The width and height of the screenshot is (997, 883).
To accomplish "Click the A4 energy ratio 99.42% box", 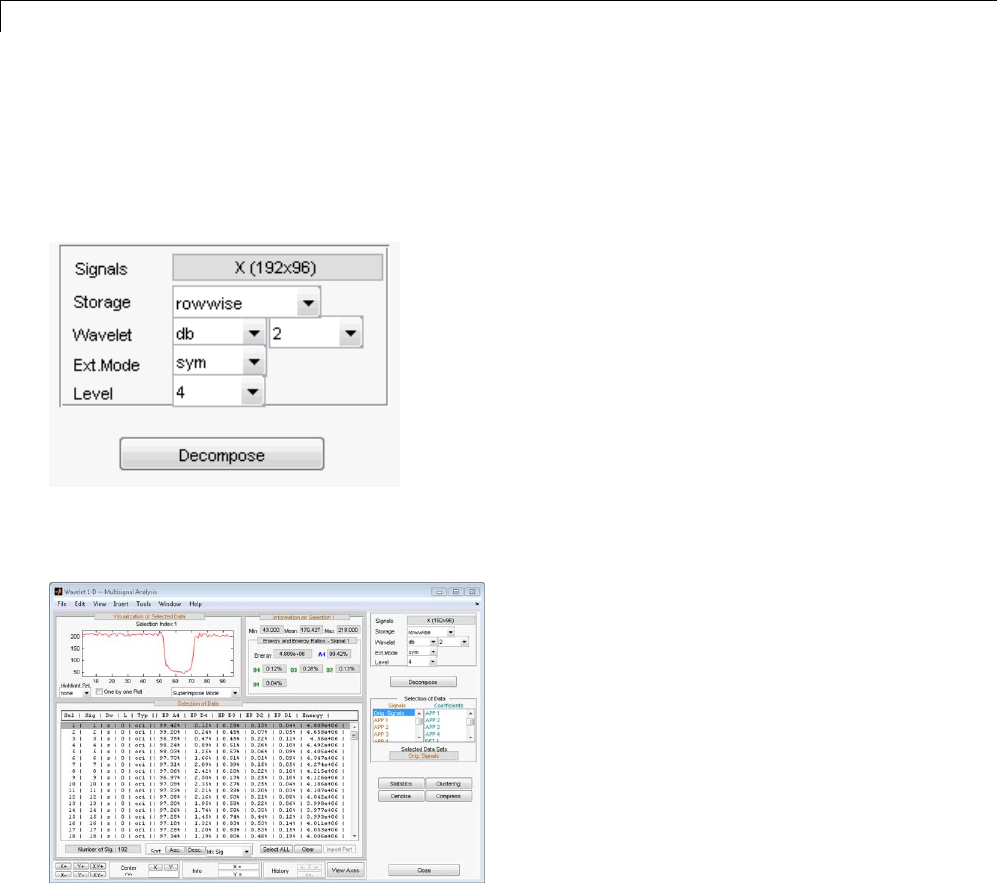I will (x=339, y=654).
